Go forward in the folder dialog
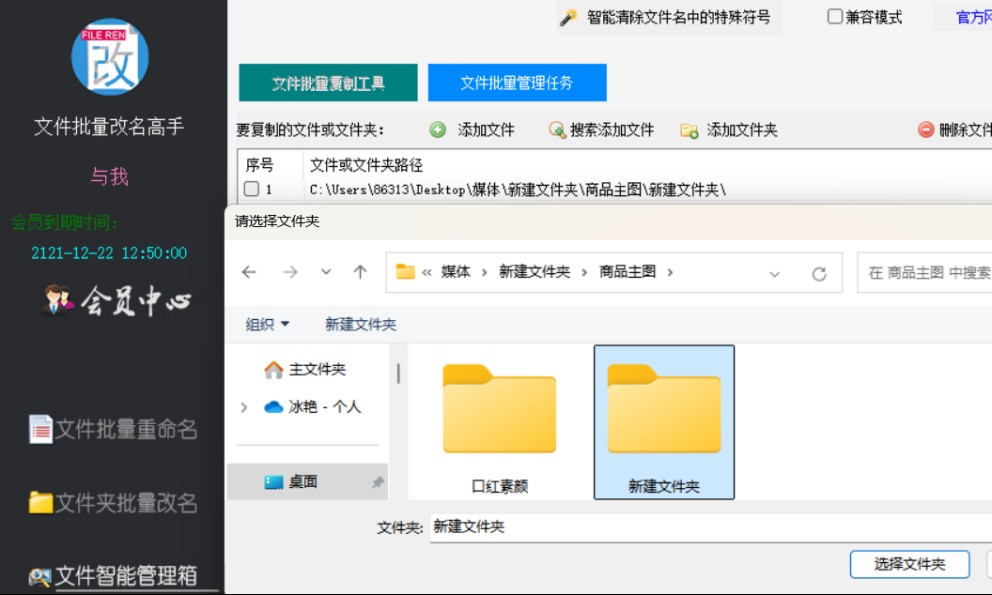 [x=290, y=272]
